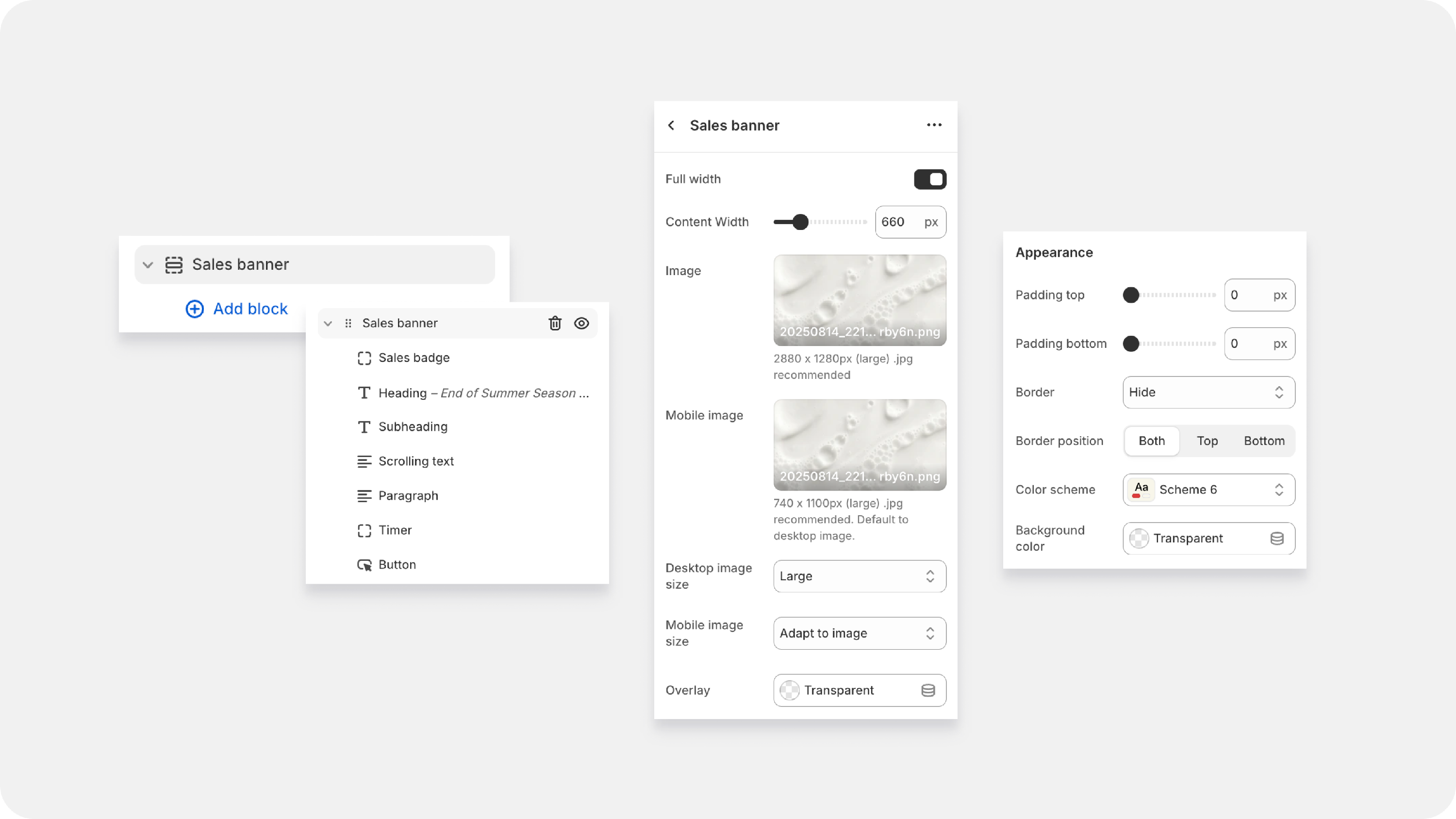This screenshot has width=1456, height=819.
Task: Open the Desktop image size dropdown
Action: pos(859,576)
